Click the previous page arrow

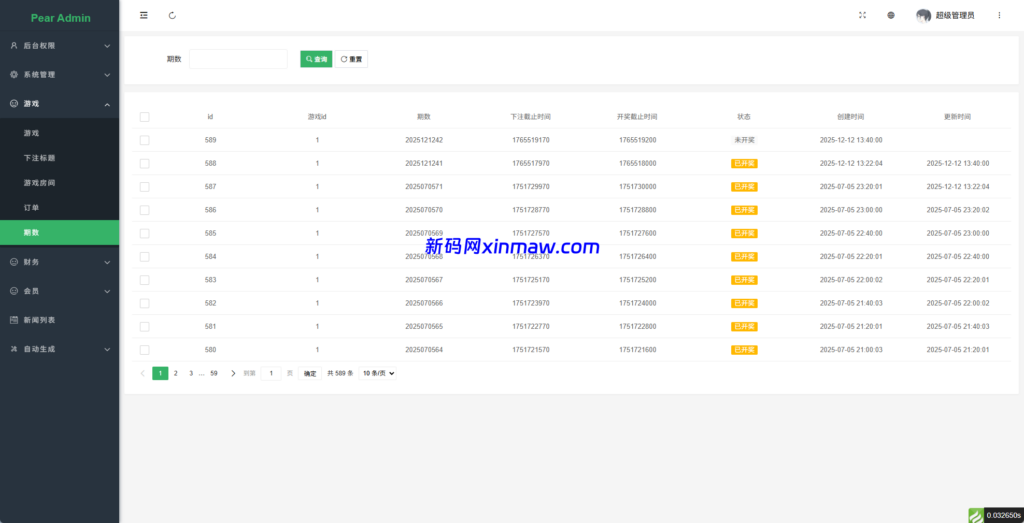click(x=143, y=373)
